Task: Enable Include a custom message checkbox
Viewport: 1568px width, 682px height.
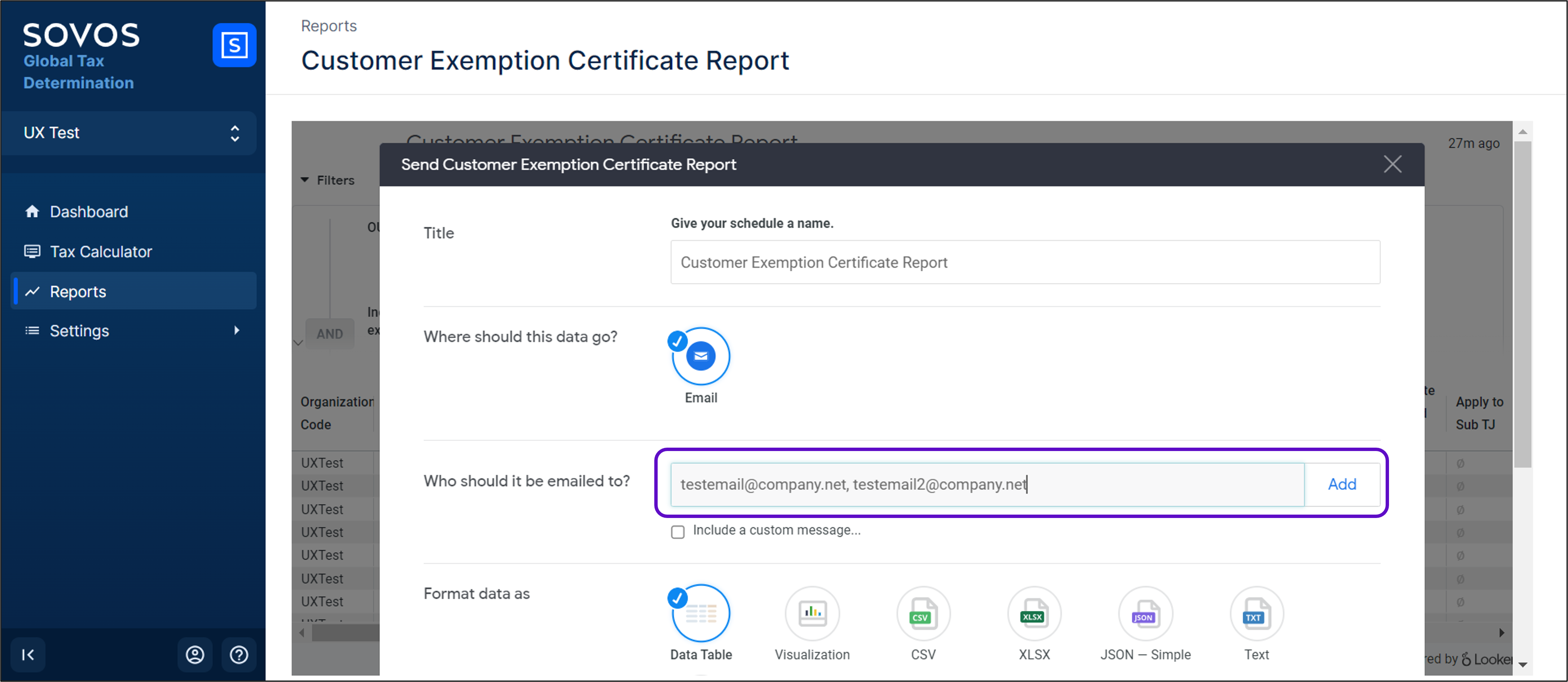Action: coord(678,532)
